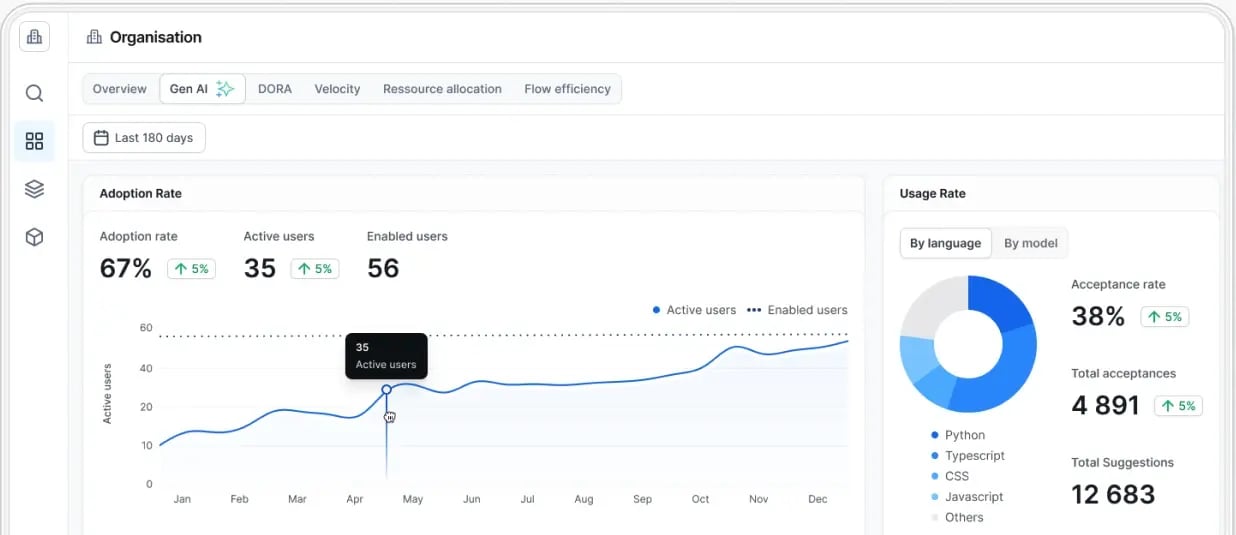This screenshot has width=1236, height=535.
Task: Open the layers stack sidebar icon
Action: [34, 189]
